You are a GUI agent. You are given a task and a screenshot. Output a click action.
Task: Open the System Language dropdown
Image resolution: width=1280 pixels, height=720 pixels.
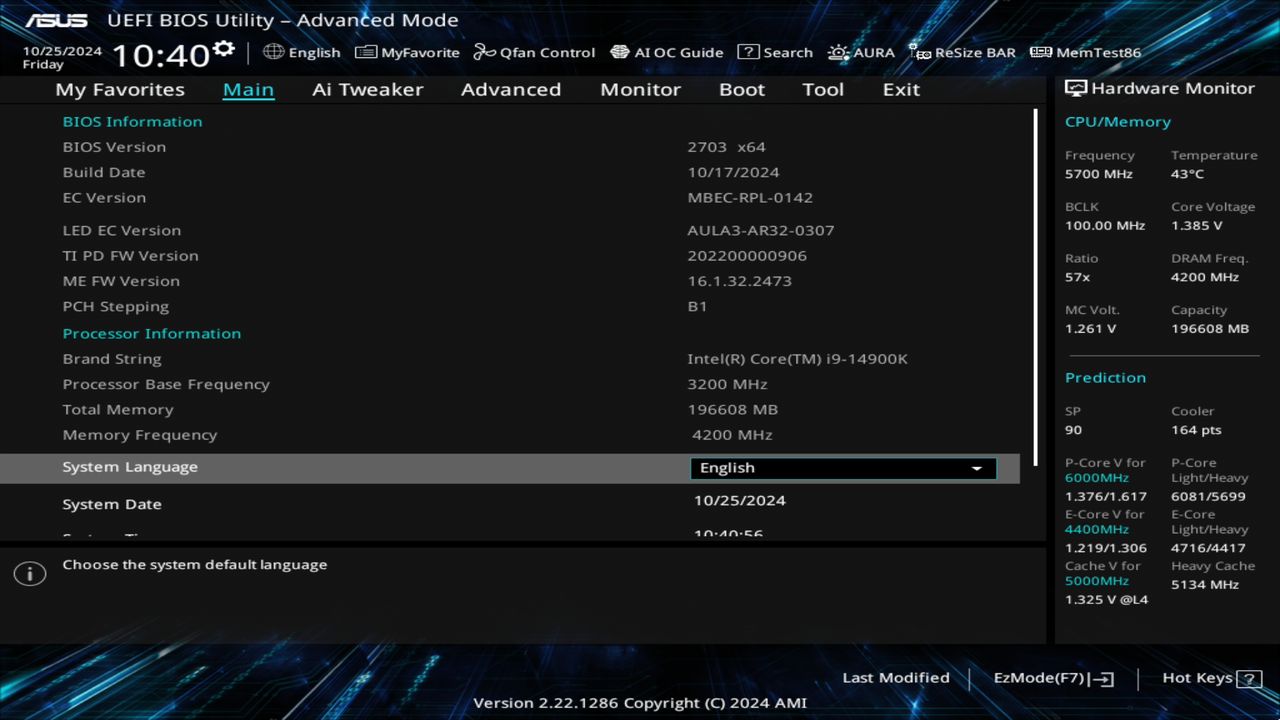842,467
